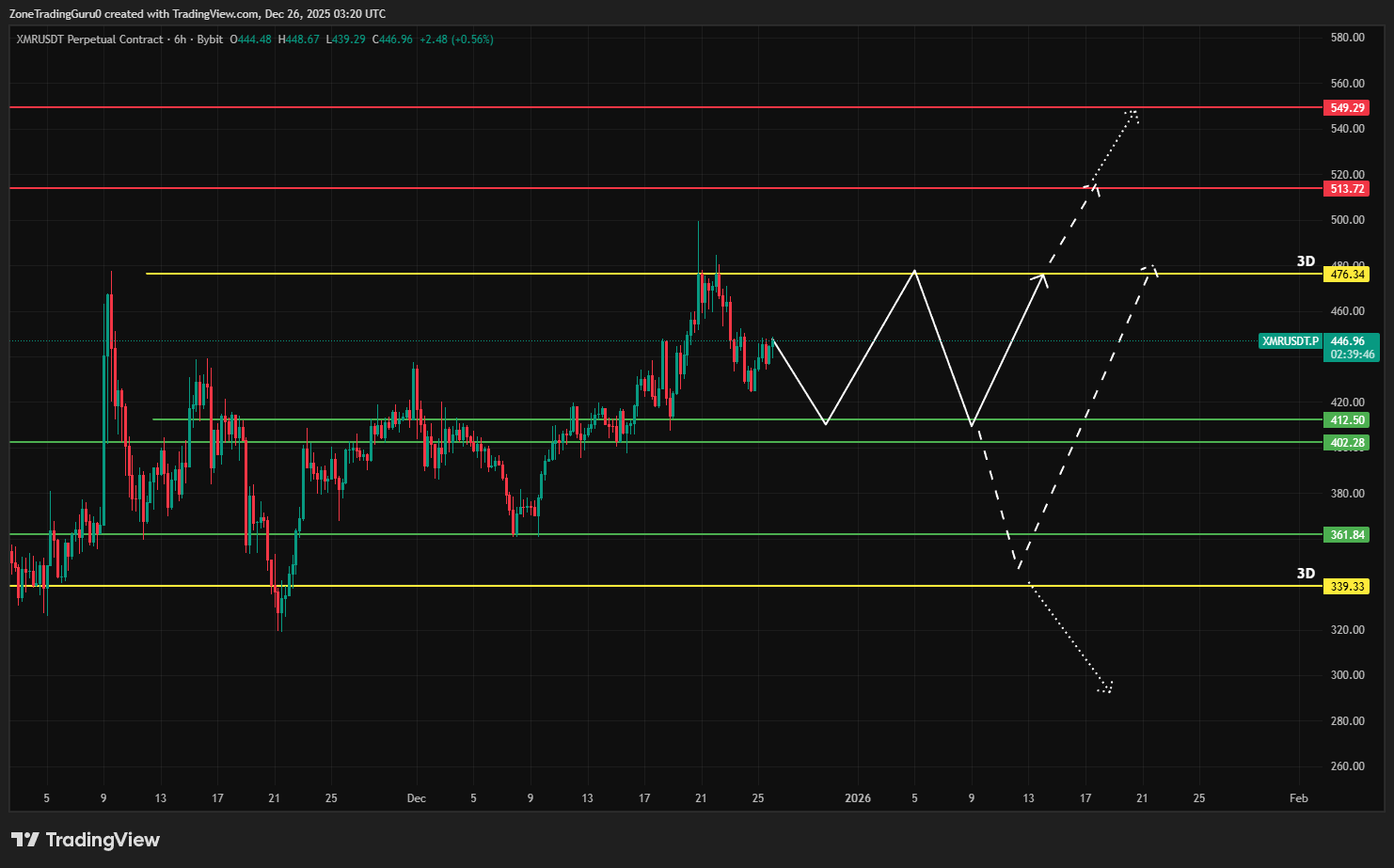1394x868 pixels.
Task: Click the 549.29 red resistance price label
Action: point(1347,107)
